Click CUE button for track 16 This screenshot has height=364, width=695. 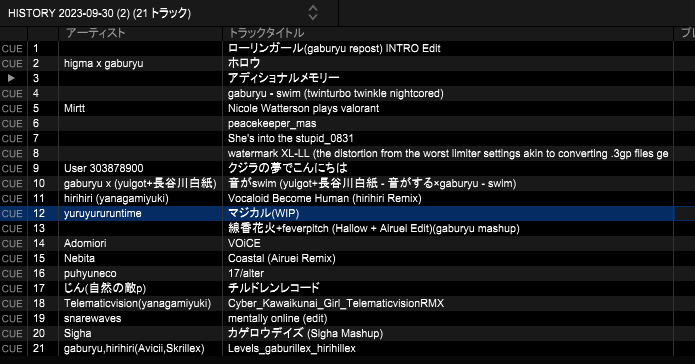pos(12,274)
